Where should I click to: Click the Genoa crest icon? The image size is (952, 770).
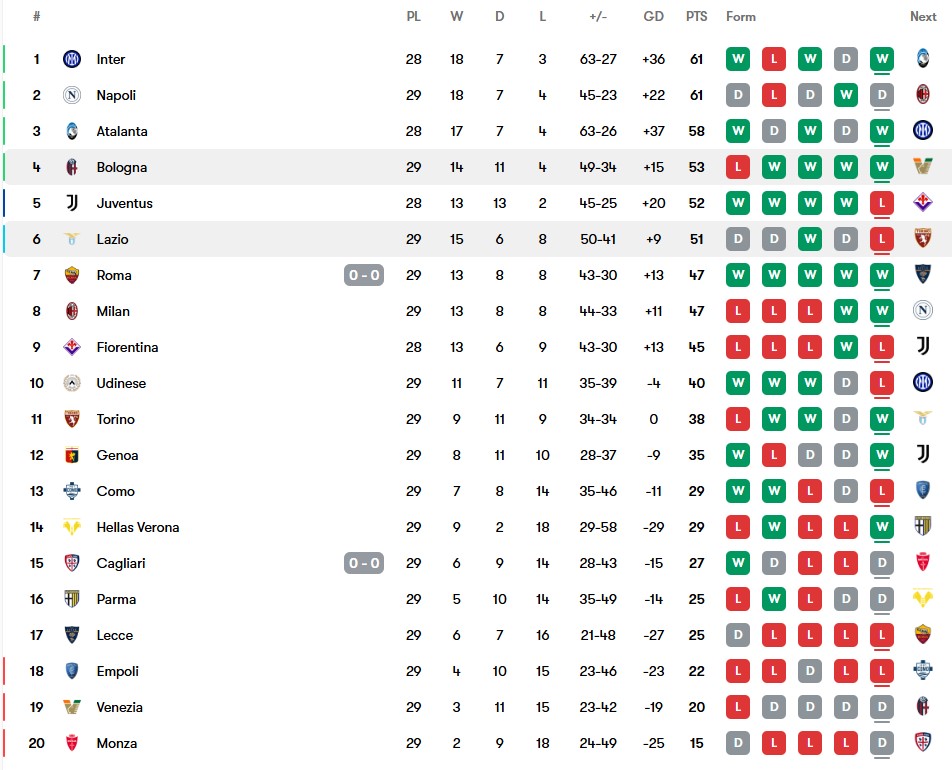tap(72, 455)
